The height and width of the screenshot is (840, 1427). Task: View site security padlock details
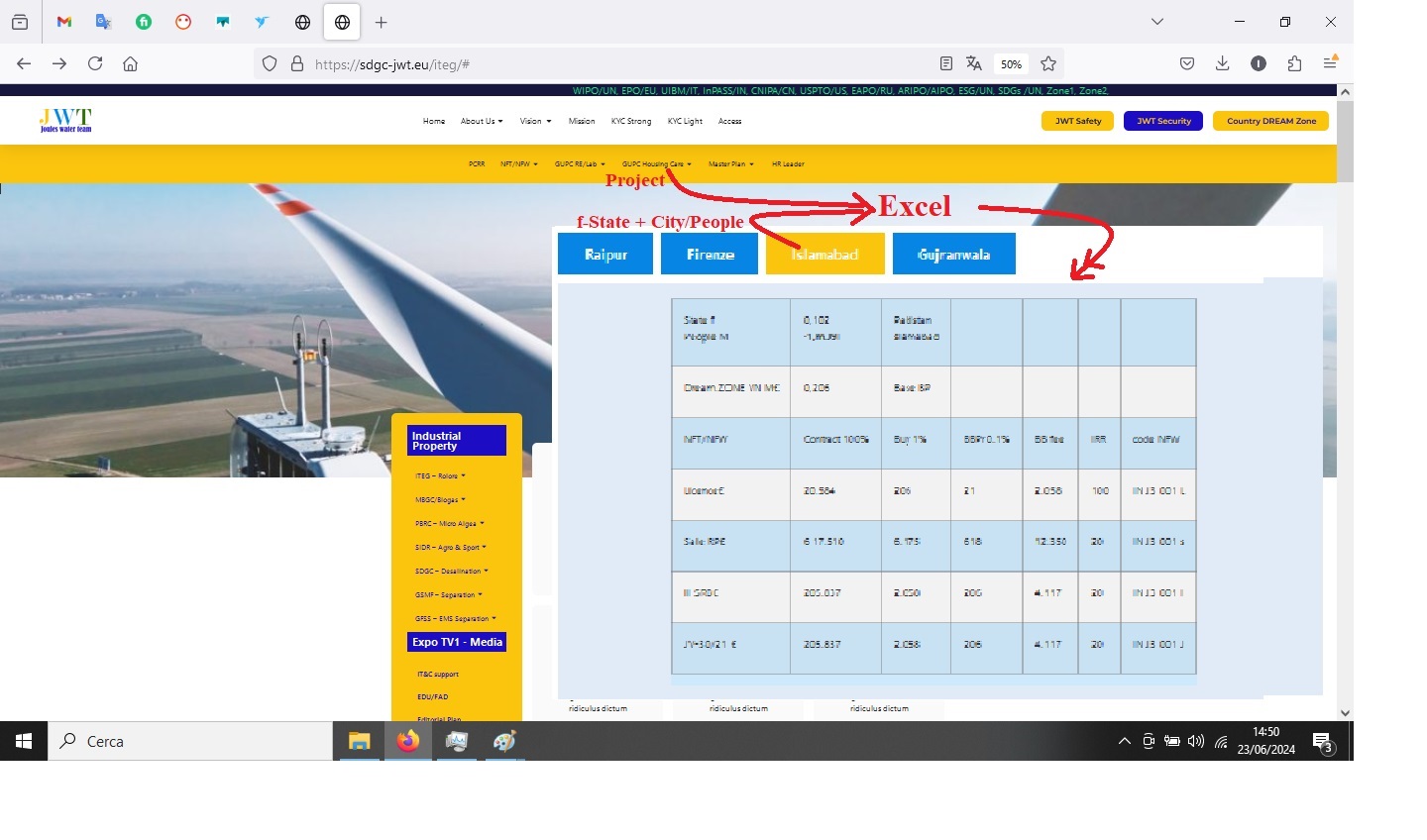click(296, 63)
